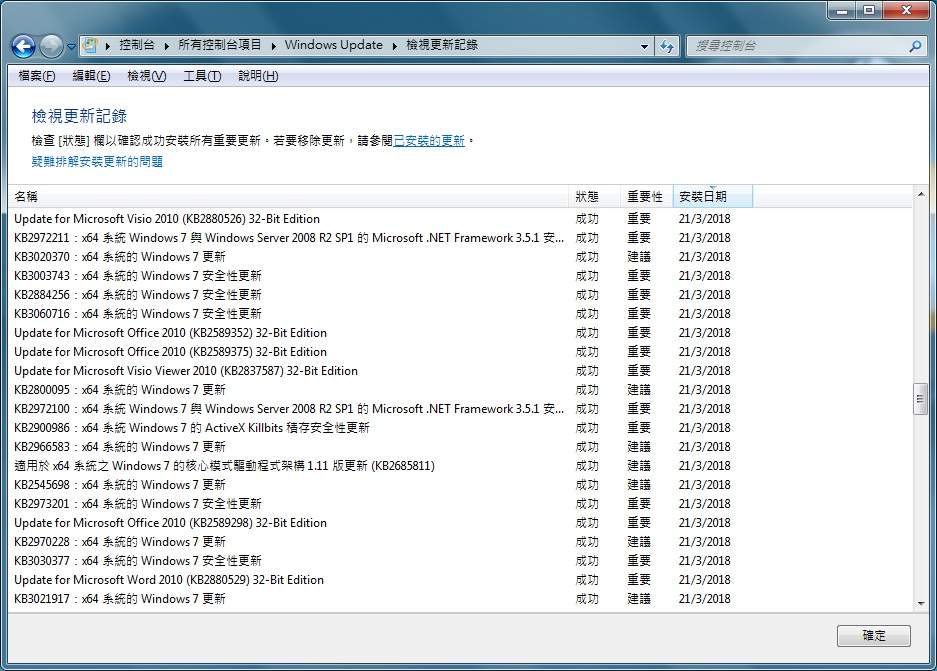
Task: Click 重要 importance in Visio Viewer row
Action: pos(639,371)
